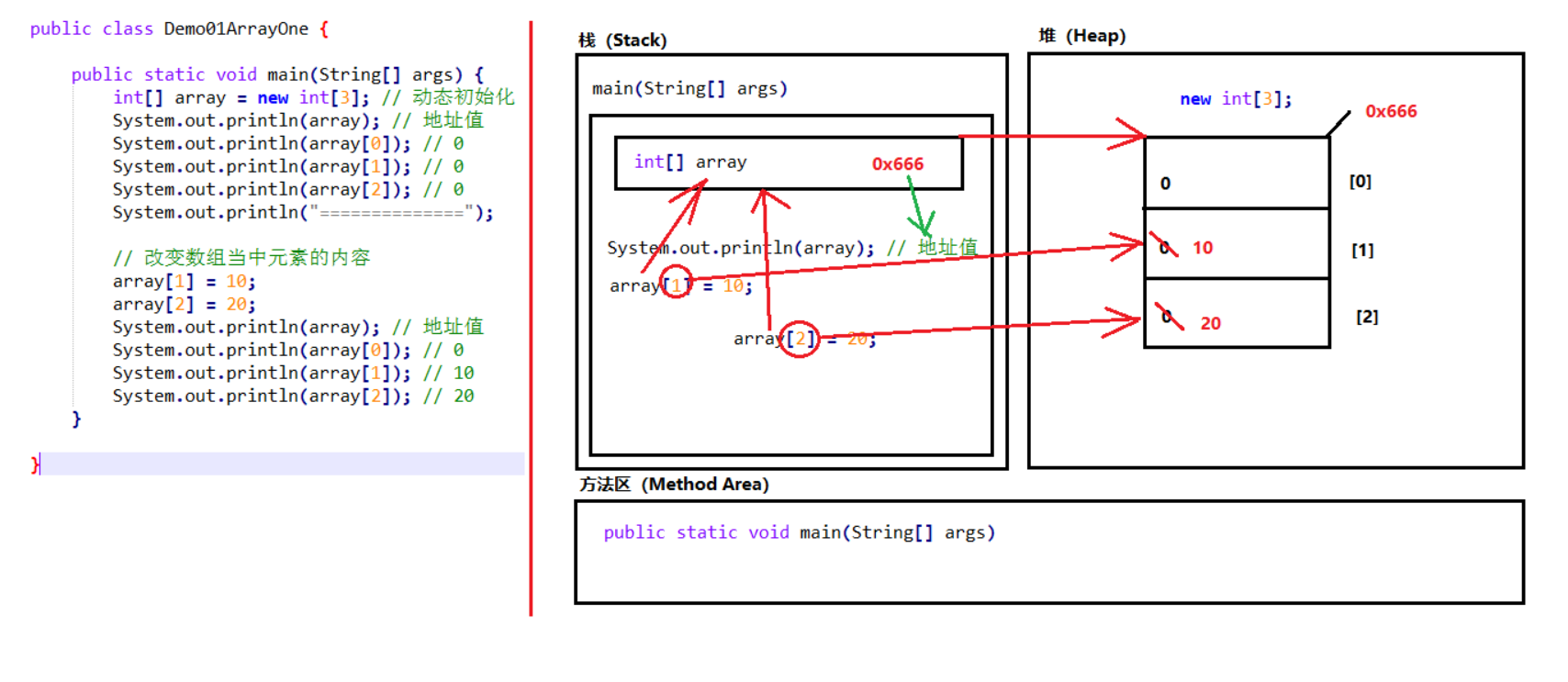This screenshot has width=1568, height=682.
Task: Click the [2] index label in heap
Action: click(x=1367, y=317)
